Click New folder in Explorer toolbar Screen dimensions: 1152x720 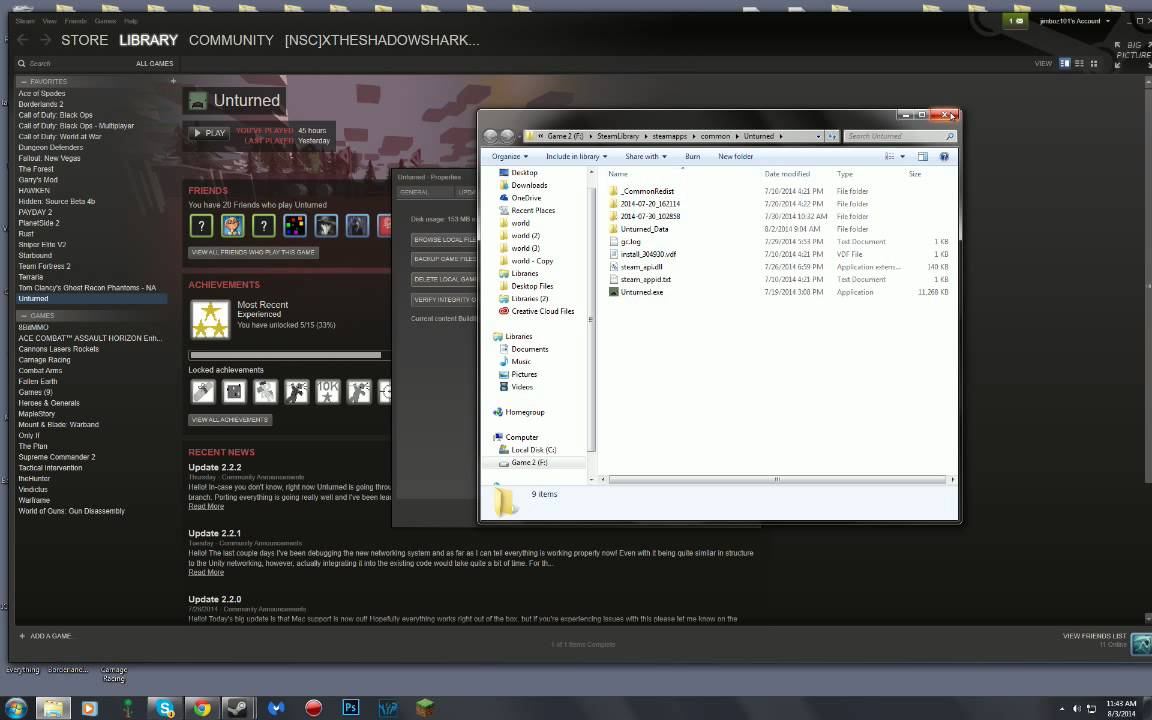click(735, 156)
